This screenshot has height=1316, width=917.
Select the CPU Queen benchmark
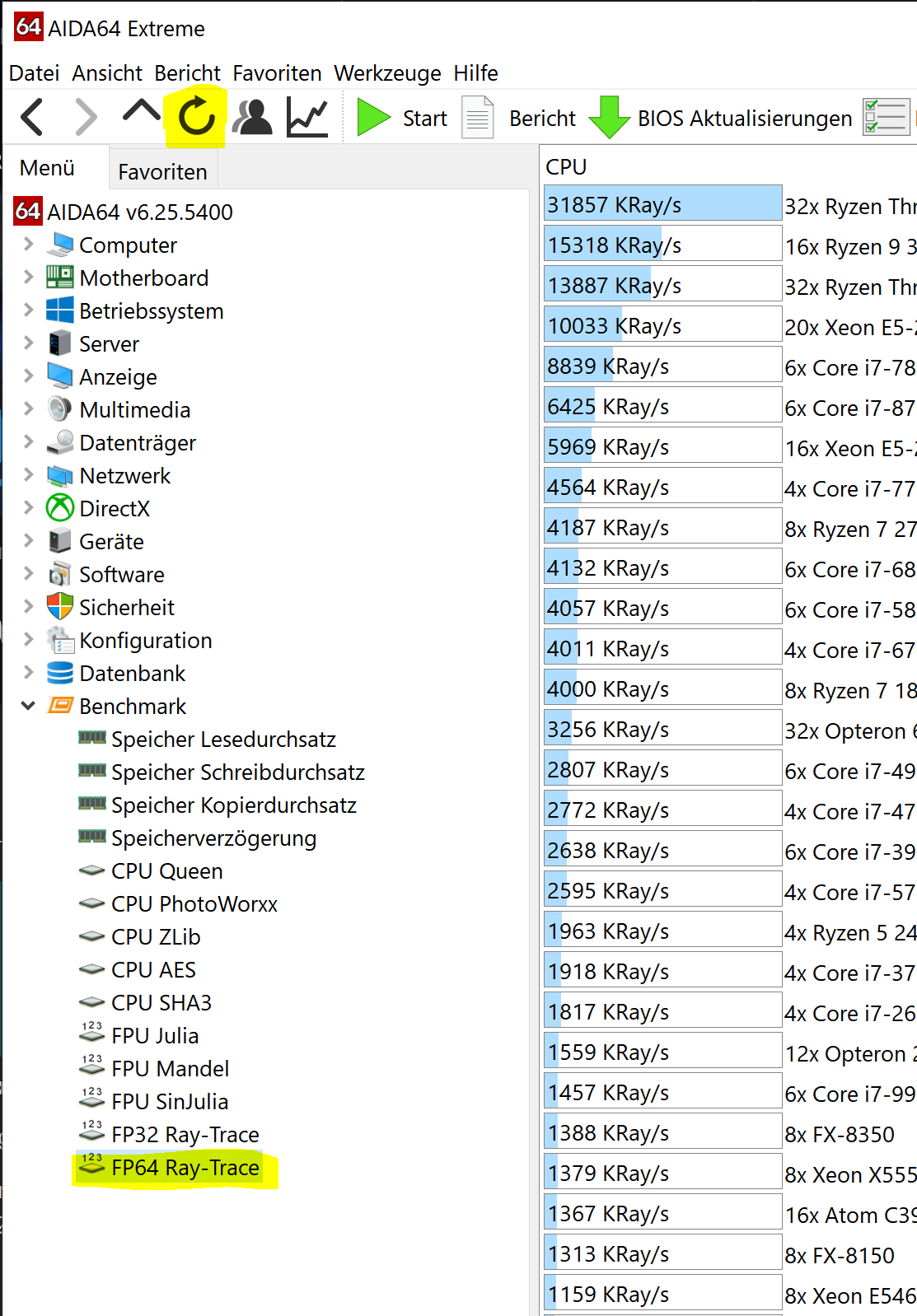point(167,871)
